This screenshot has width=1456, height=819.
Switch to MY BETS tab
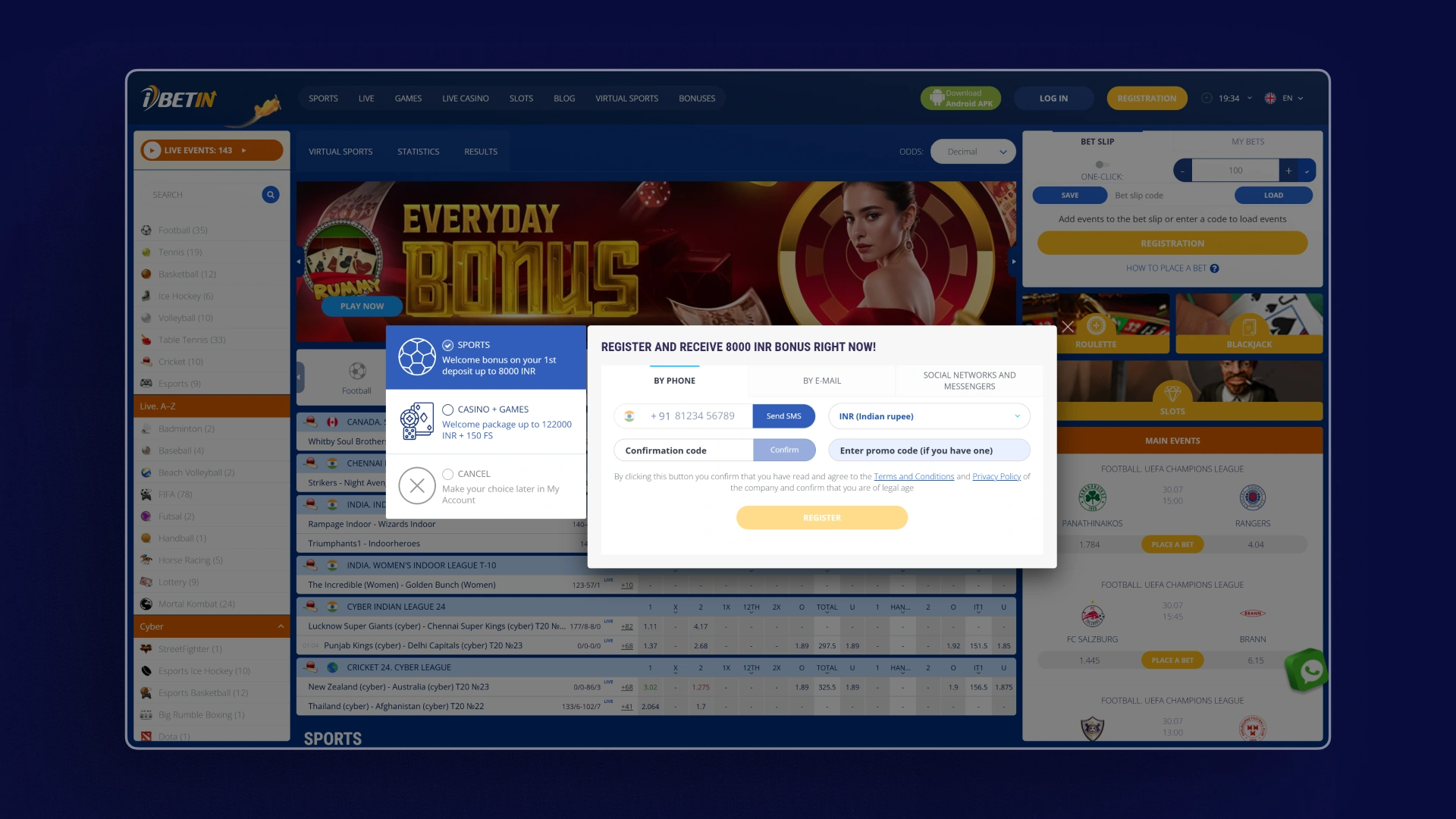coord(1247,142)
